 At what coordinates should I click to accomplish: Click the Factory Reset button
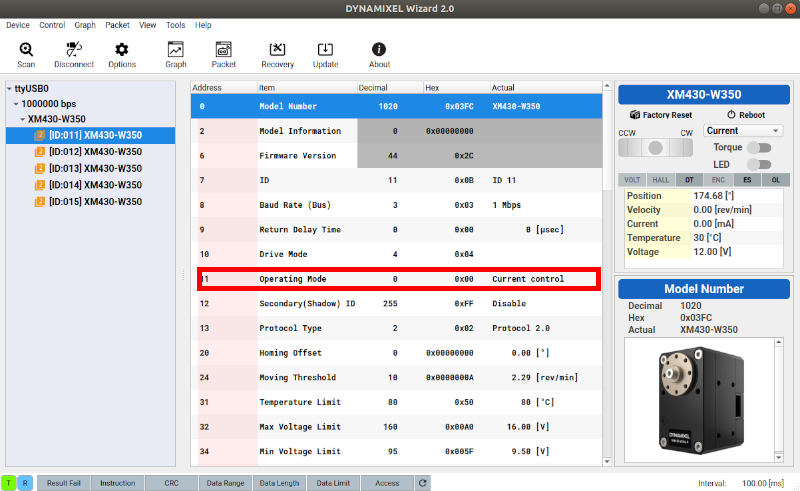[x=661, y=115]
